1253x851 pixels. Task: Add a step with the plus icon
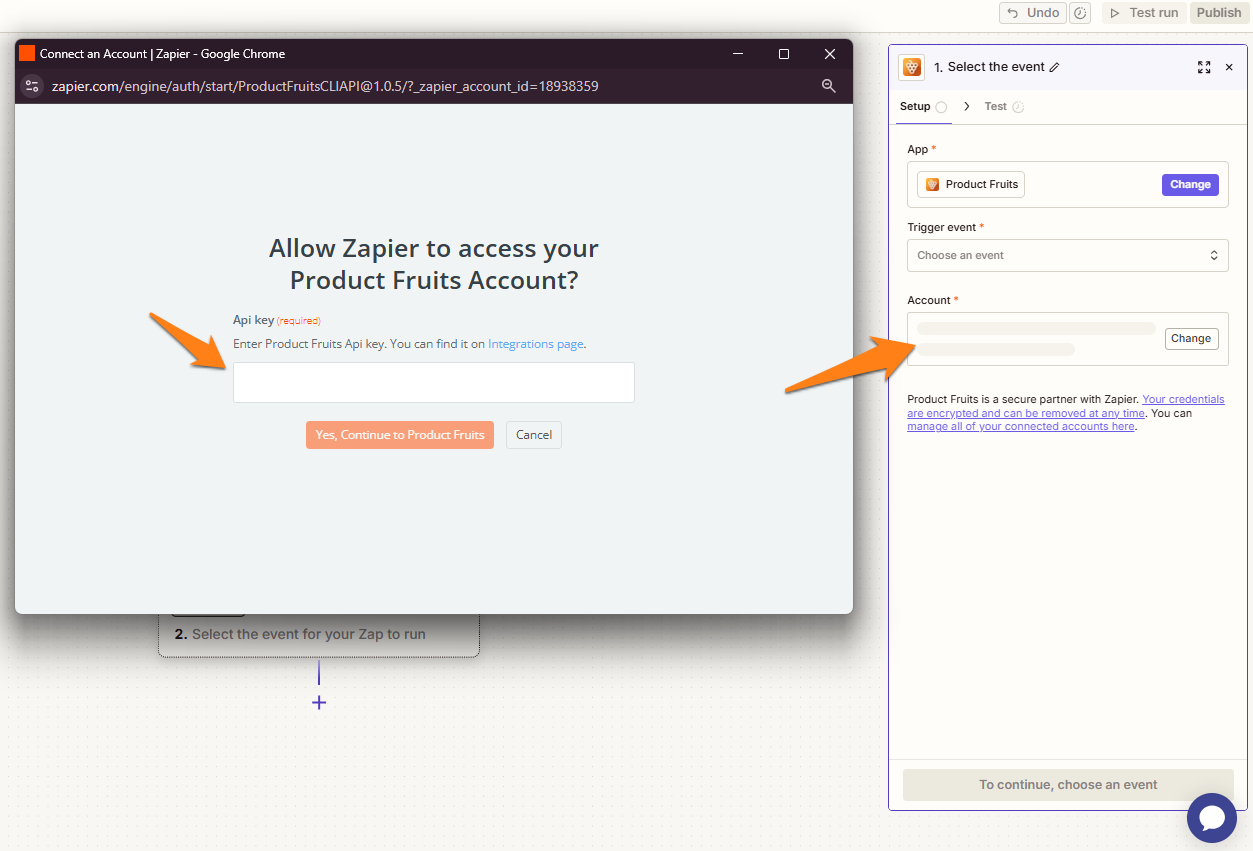click(x=319, y=703)
